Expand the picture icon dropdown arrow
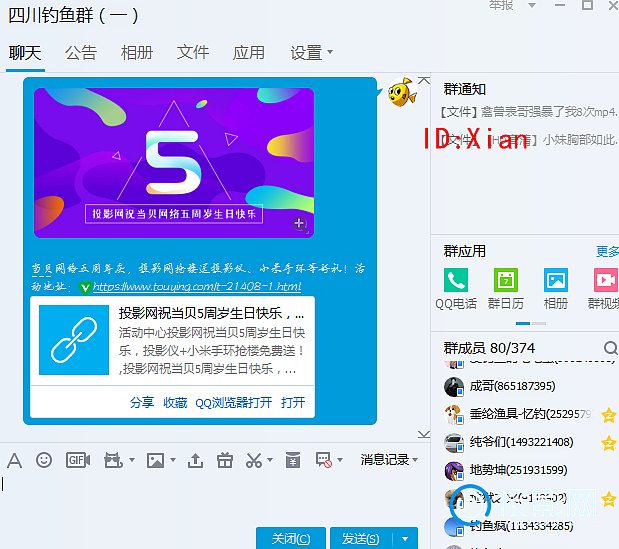This screenshot has width=619, height=549. coord(173,460)
